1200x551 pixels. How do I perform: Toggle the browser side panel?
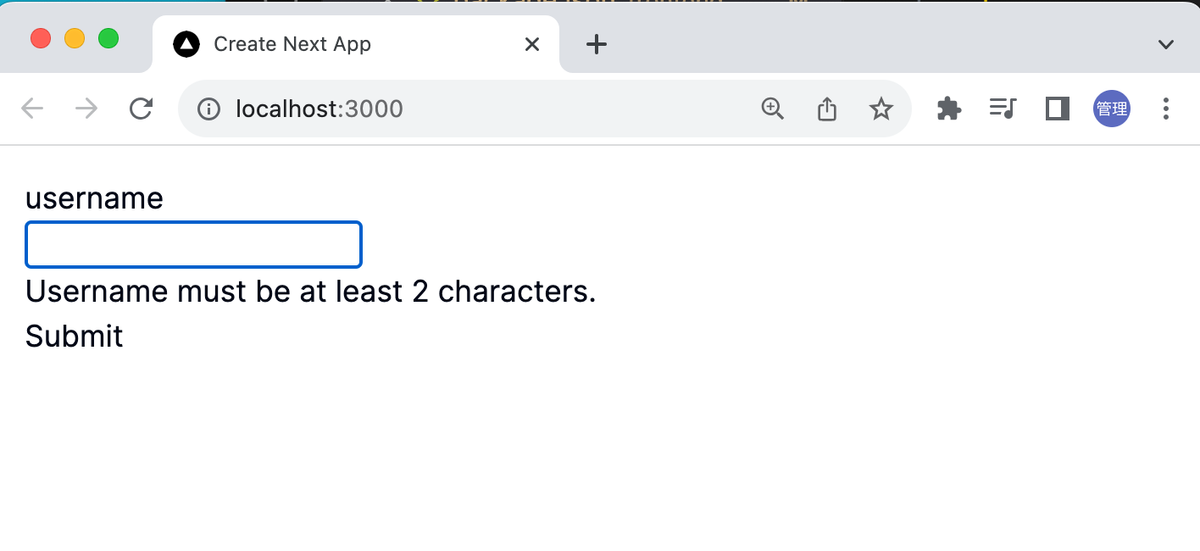pyautogui.click(x=1057, y=109)
